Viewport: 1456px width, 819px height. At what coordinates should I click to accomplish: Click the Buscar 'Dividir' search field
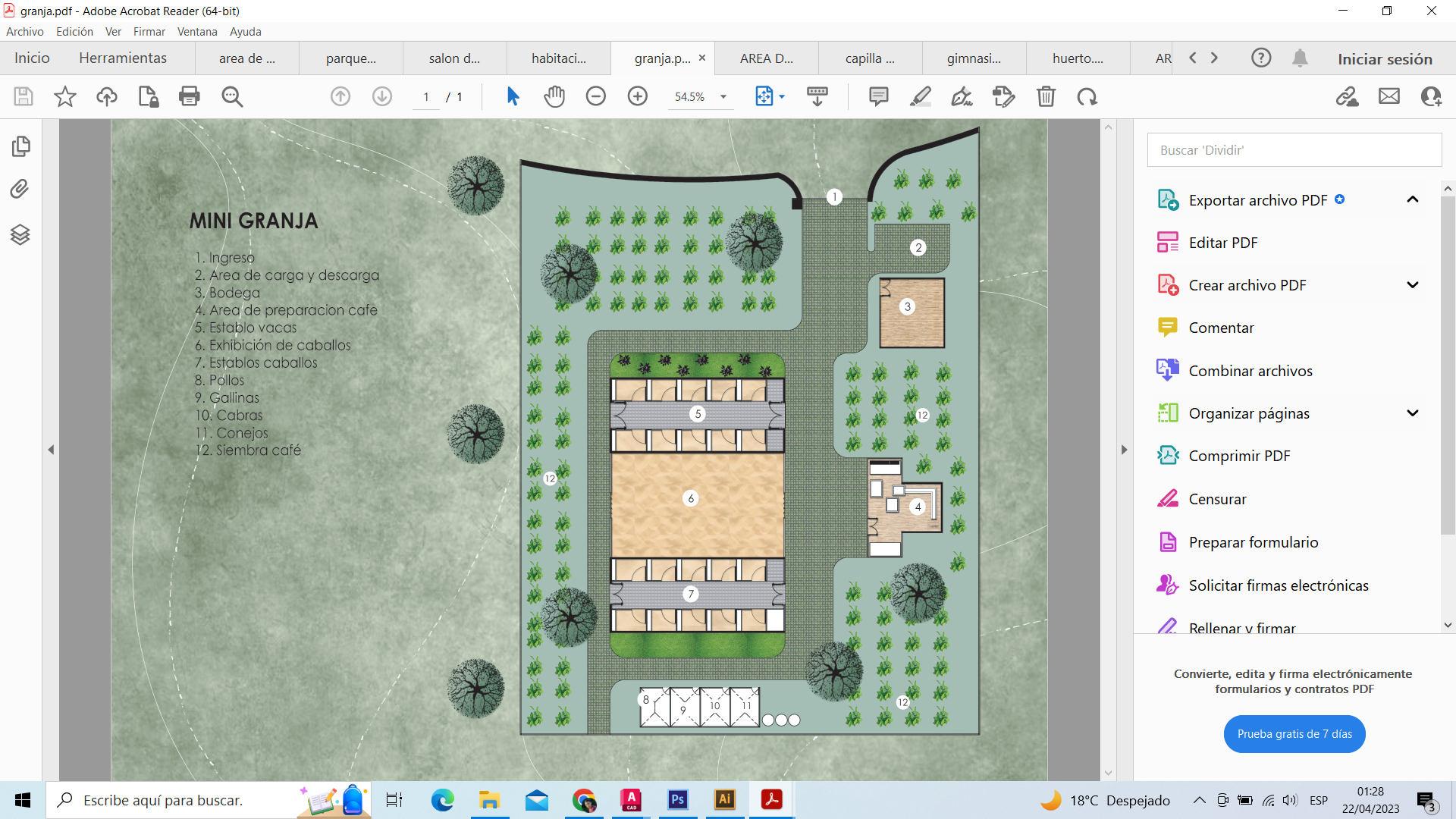1294,150
